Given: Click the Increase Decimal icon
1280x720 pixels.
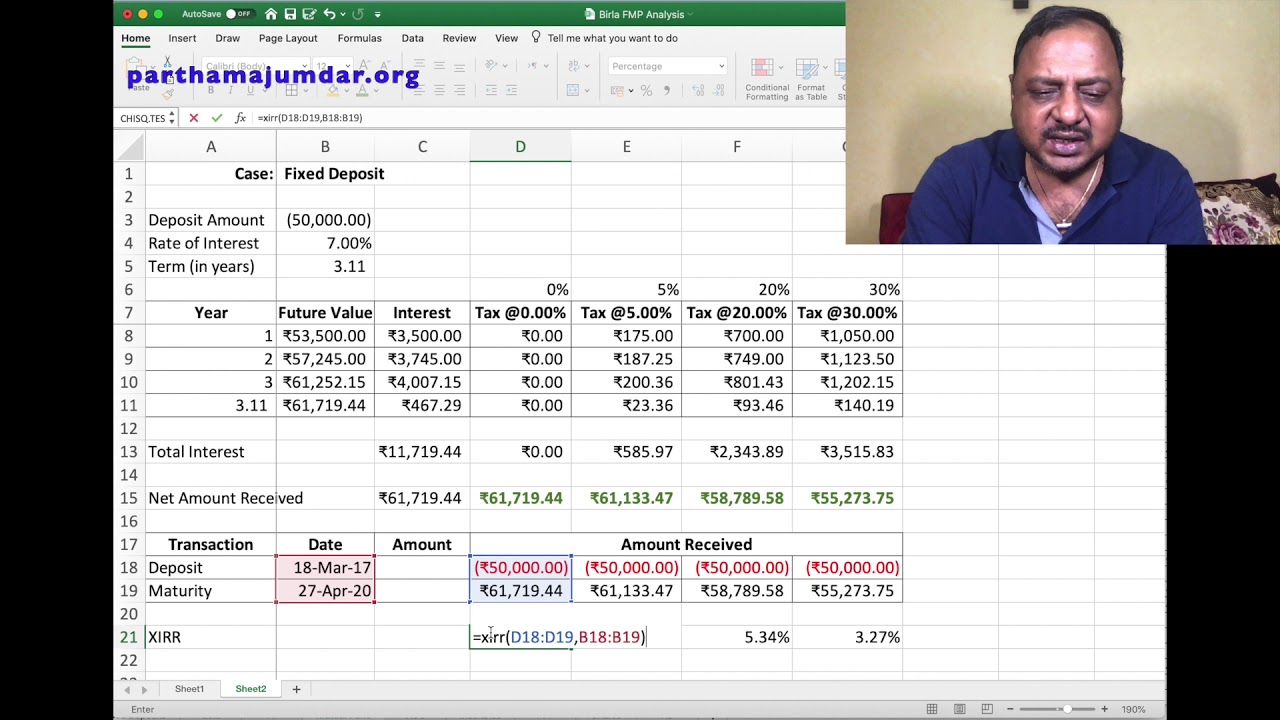Looking at the screenshot, I should (x=697, y=91).
